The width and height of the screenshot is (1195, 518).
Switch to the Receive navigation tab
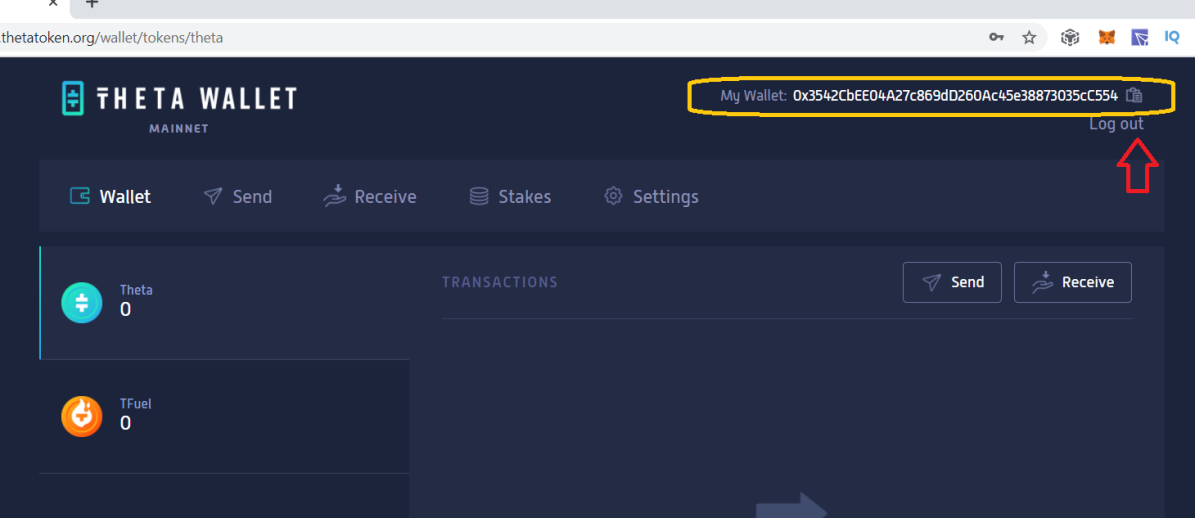pyautogui.click(x=370, y=196)
